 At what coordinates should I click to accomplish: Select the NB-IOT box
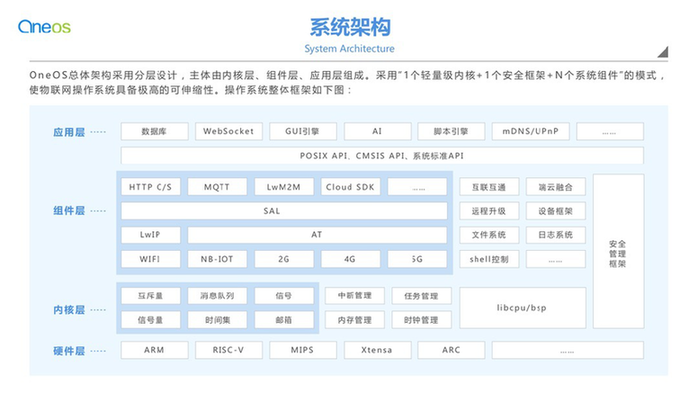217,259
